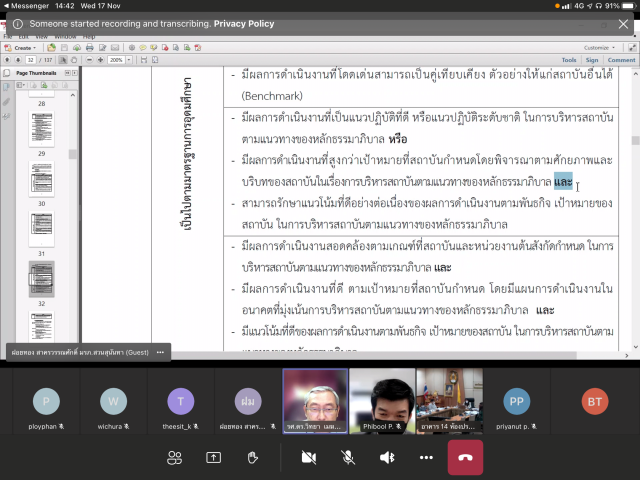Click the zoom out minus button

(x=87, y=60)
